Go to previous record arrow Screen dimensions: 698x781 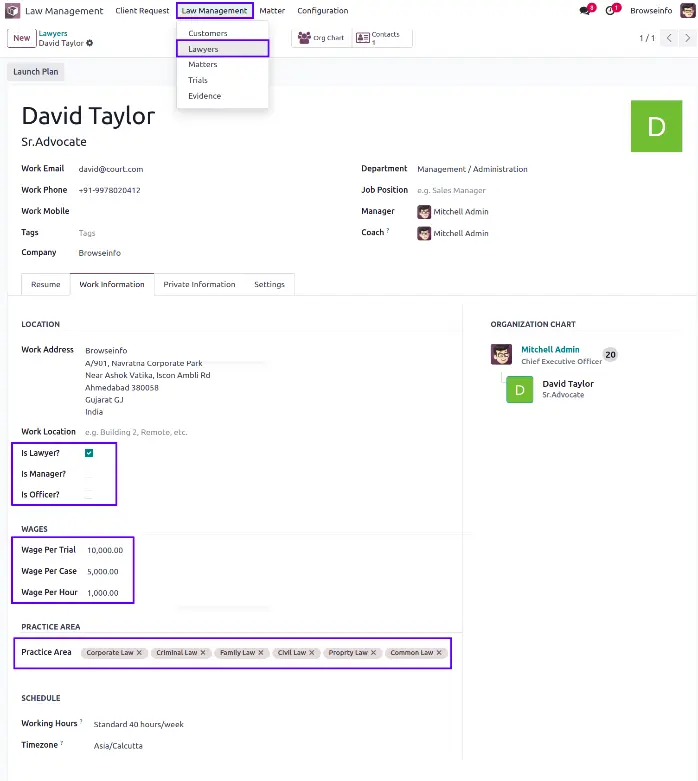click(669, 38)
